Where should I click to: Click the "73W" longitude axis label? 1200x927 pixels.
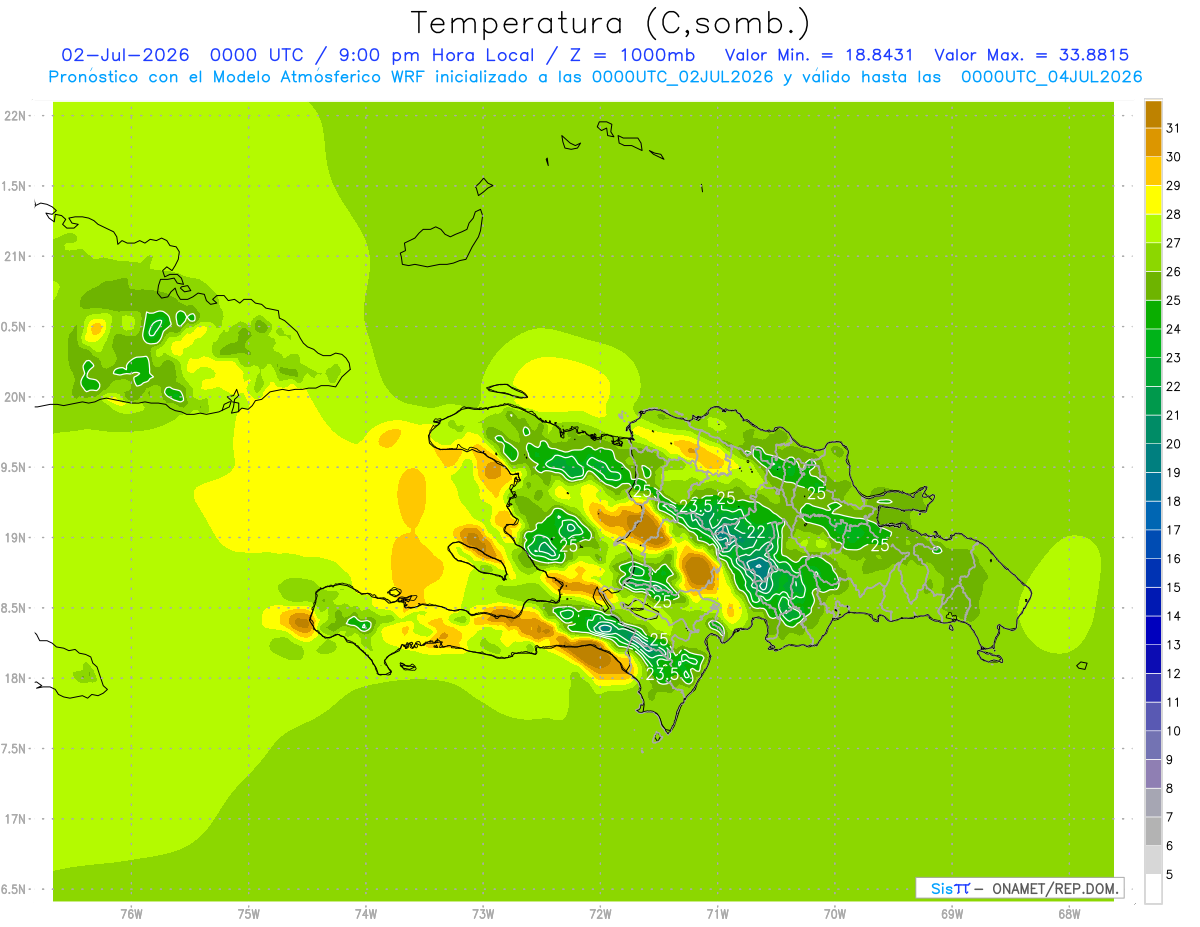click(x=483, y=914)
